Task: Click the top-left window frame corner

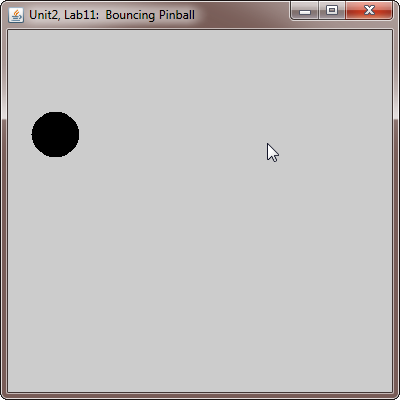Action: 3,3
